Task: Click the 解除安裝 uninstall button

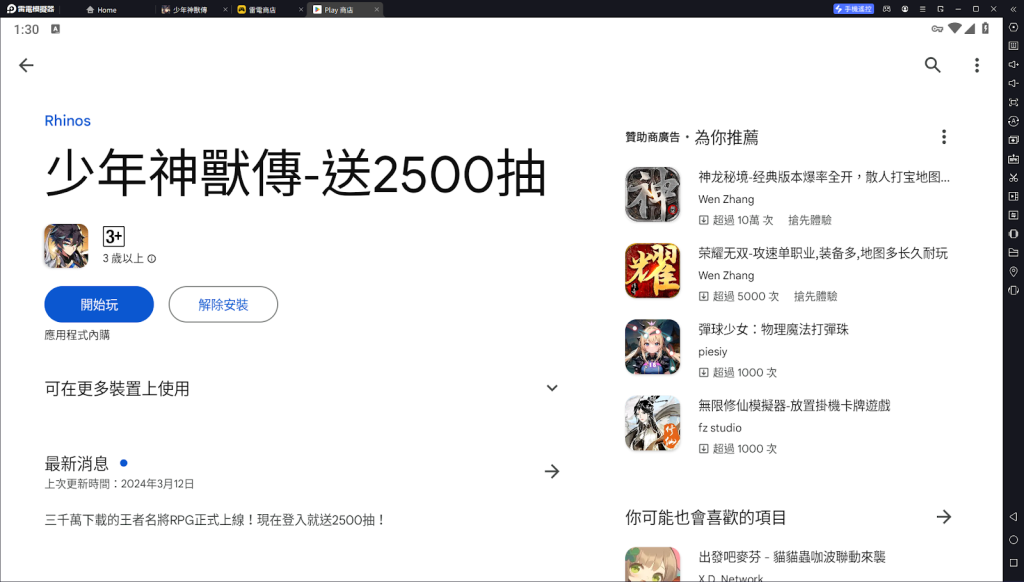Action: pyautogui.click(x=223, y=304)
